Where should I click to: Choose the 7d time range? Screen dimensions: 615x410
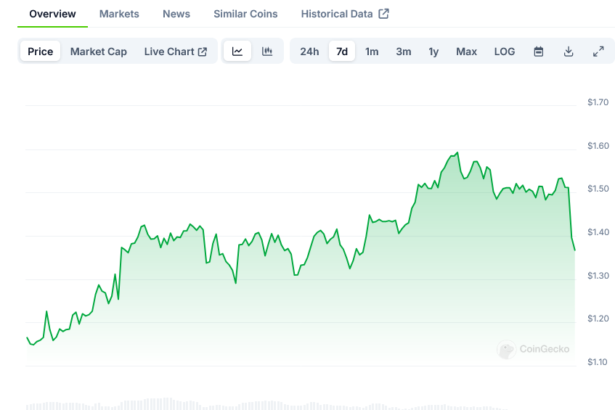click(x=342, y=51)
